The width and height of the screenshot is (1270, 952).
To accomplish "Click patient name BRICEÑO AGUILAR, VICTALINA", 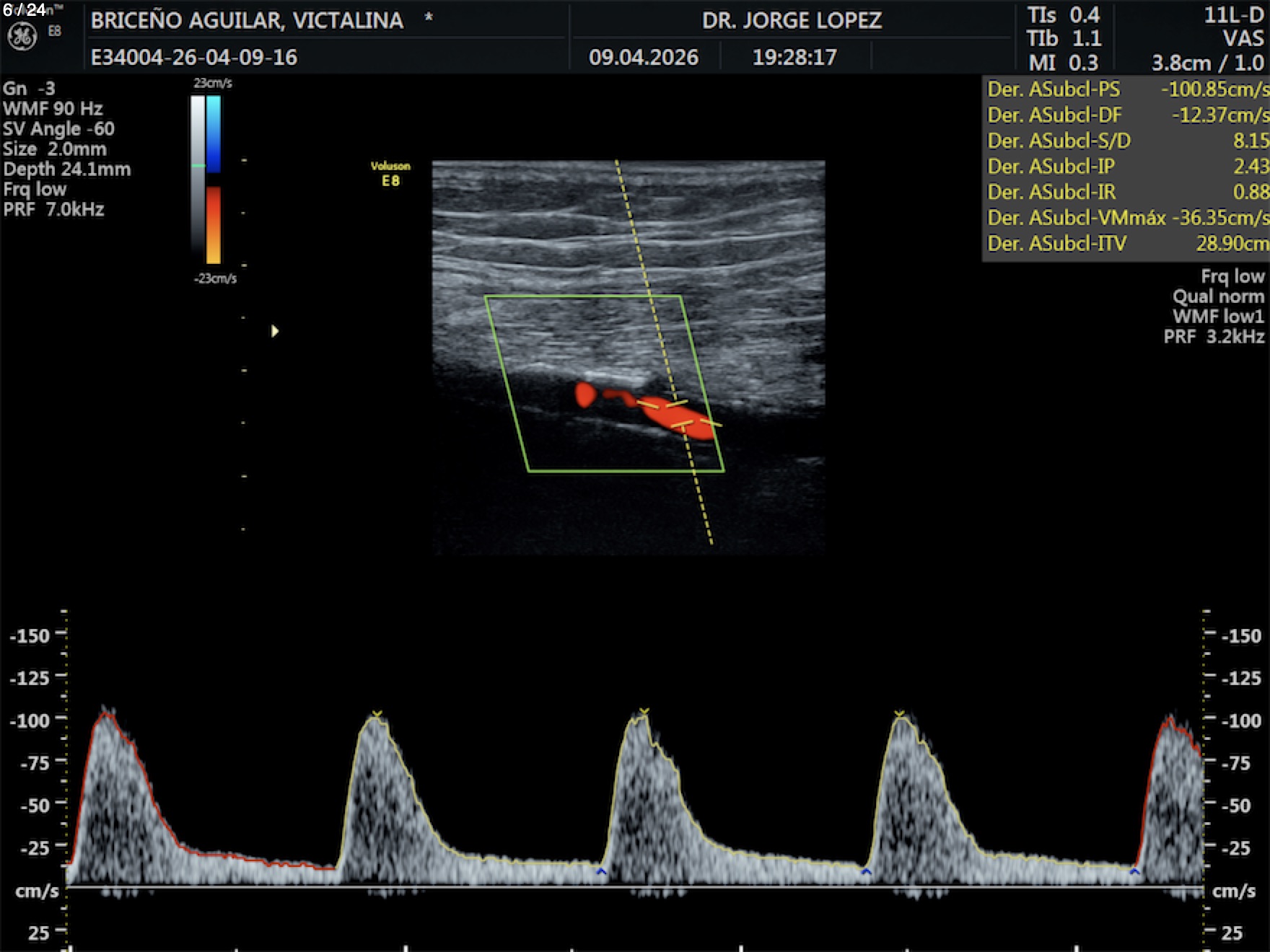I will point(247,20).
